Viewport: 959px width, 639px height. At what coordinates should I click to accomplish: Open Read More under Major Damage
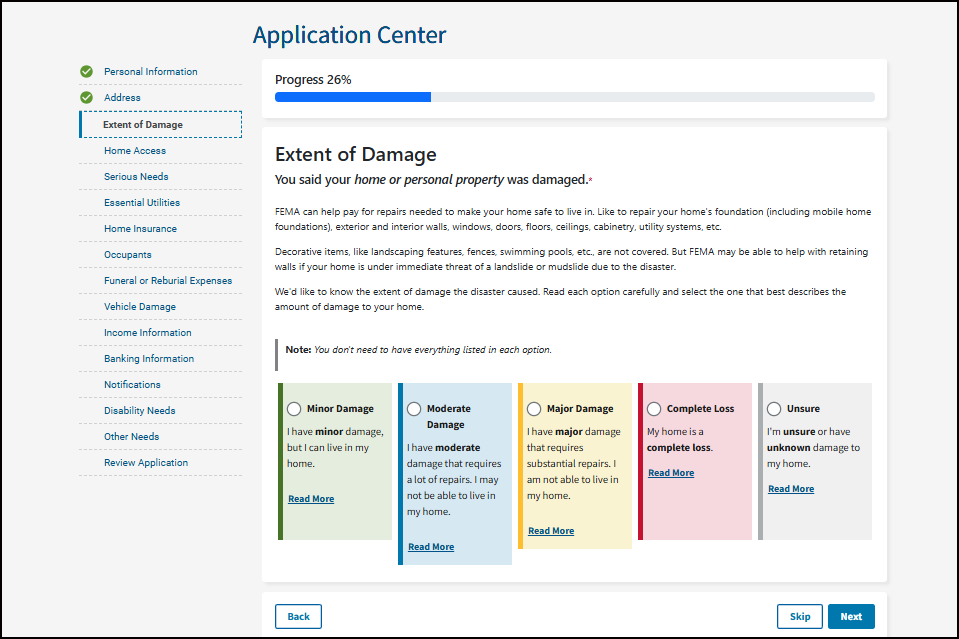tap(551, 531)
